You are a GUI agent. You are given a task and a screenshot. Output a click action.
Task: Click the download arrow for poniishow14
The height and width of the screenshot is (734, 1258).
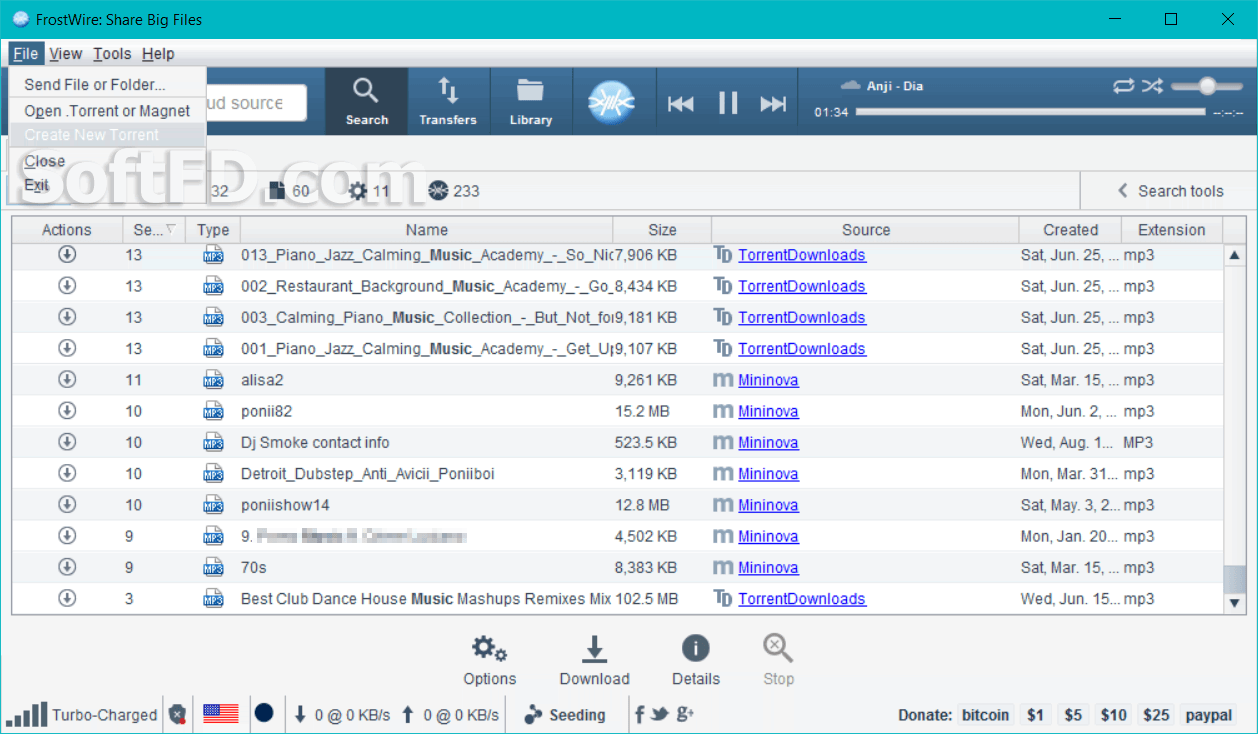pyautogui.click(x=67, y=505)
